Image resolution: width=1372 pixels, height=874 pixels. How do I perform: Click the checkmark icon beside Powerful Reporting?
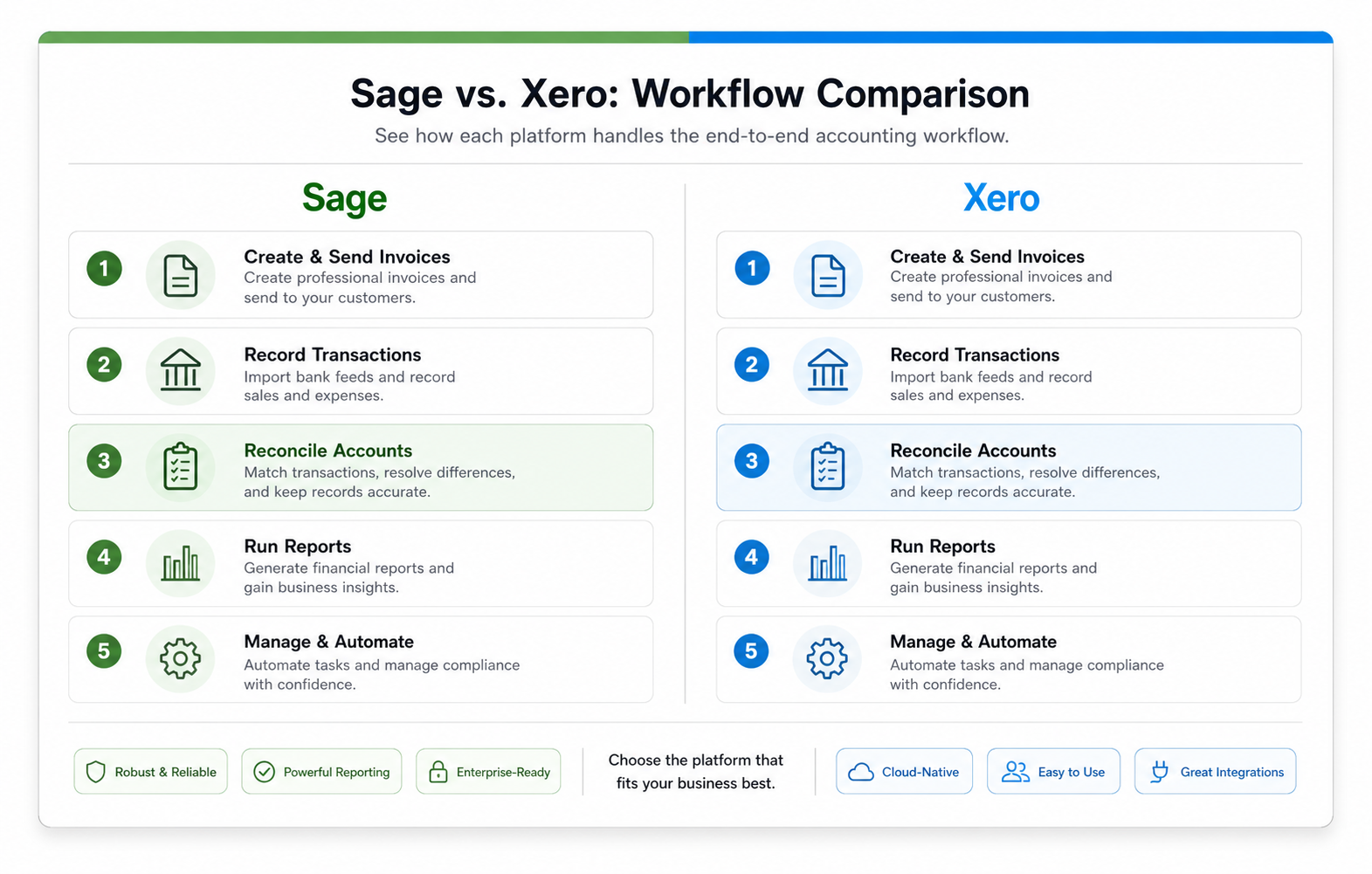264,772
